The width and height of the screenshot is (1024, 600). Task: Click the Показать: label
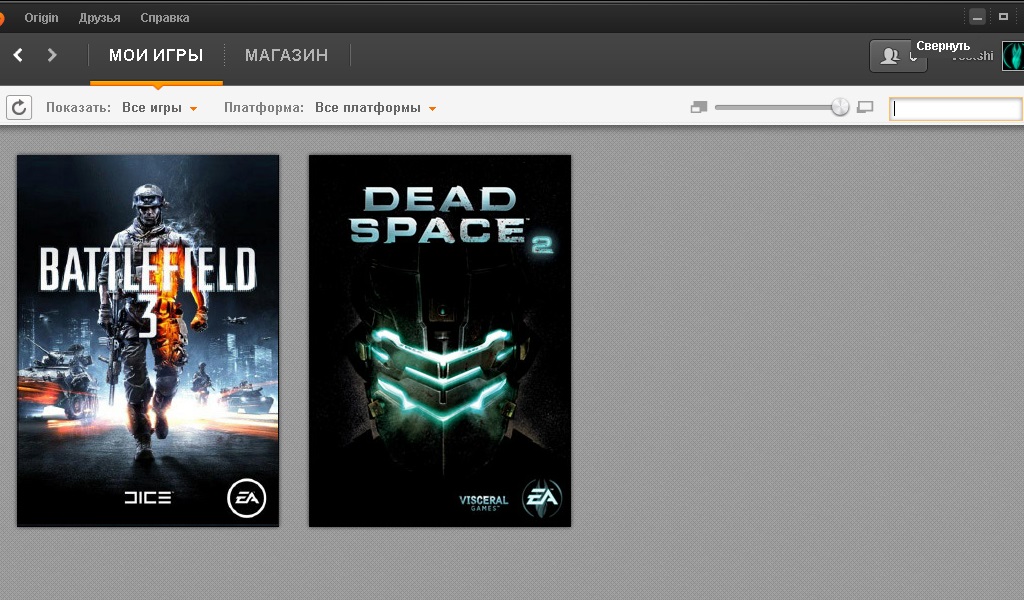pos(78,108)
